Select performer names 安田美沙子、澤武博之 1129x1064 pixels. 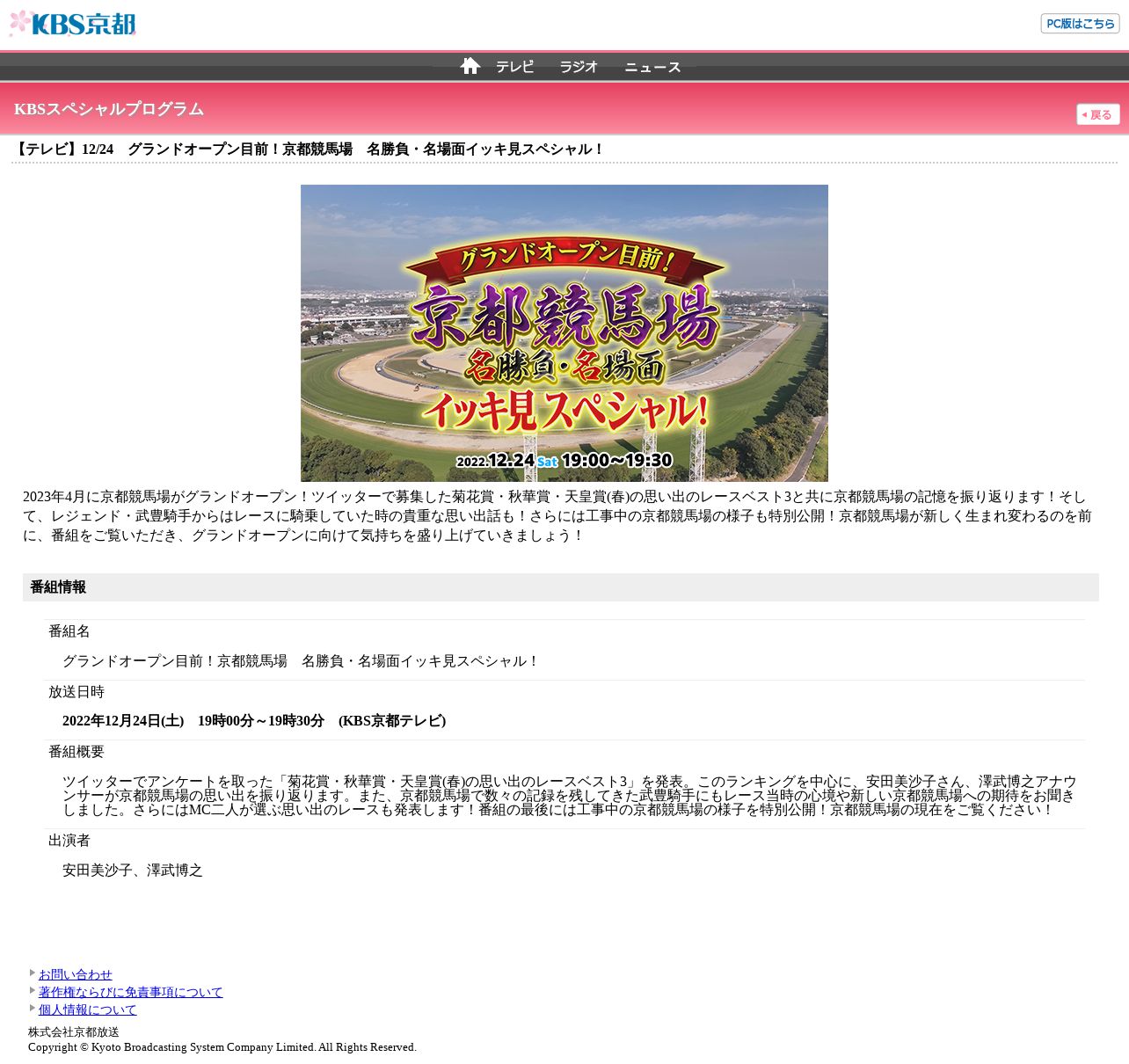tap(133, 871)
